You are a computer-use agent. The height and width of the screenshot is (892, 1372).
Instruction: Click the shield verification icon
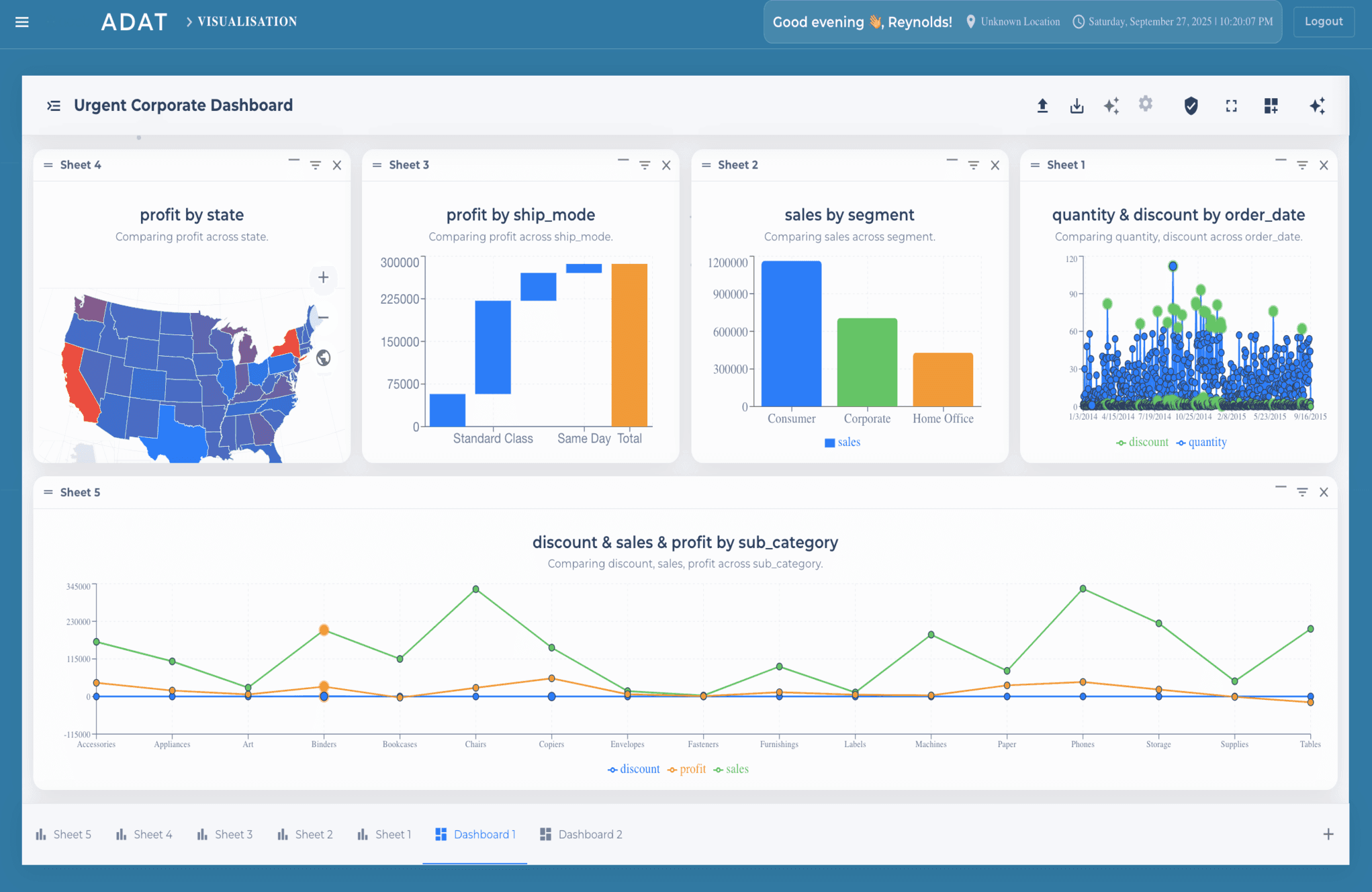(1191, 105)
